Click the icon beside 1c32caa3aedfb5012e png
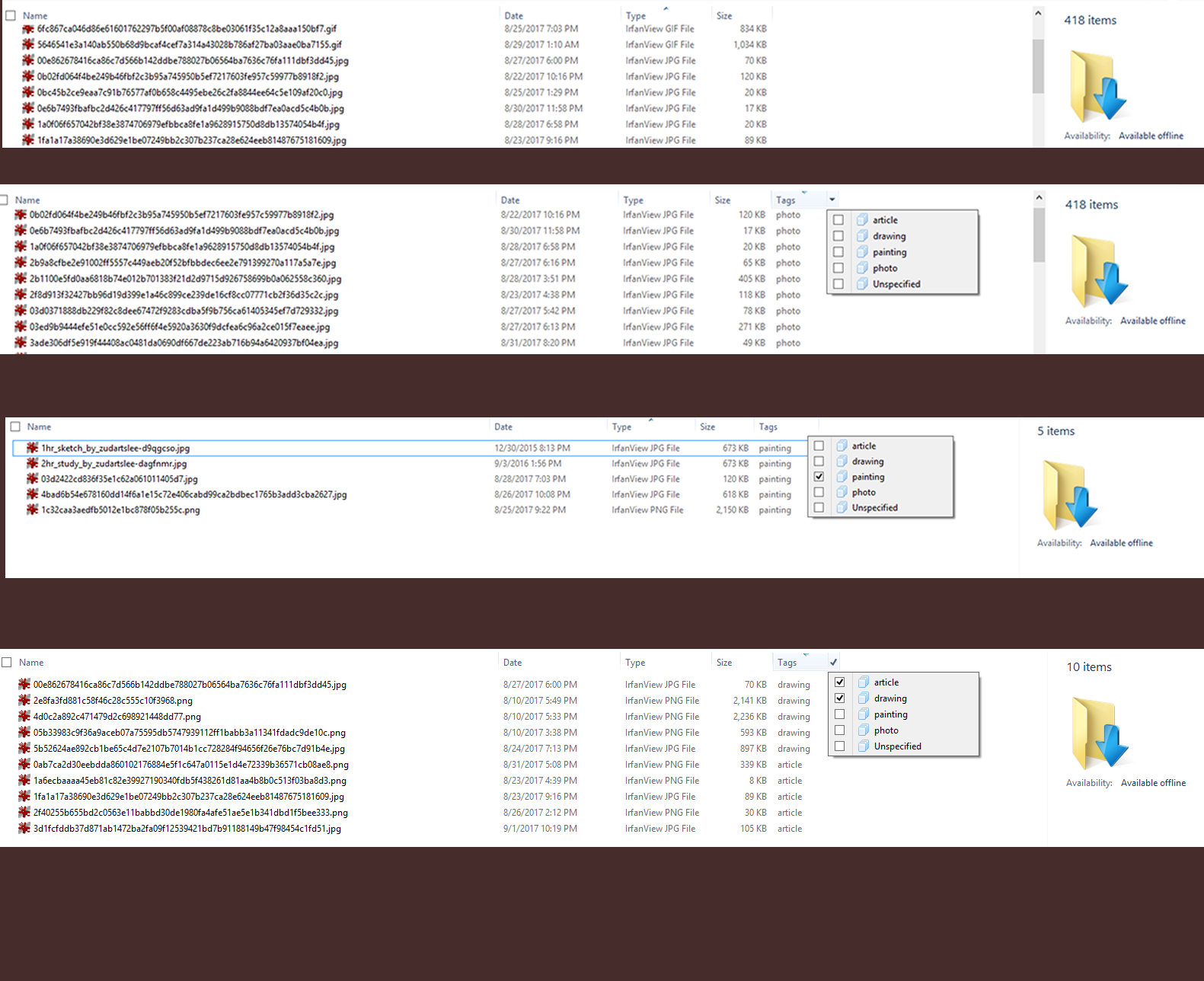 click(x=32, y=510)
